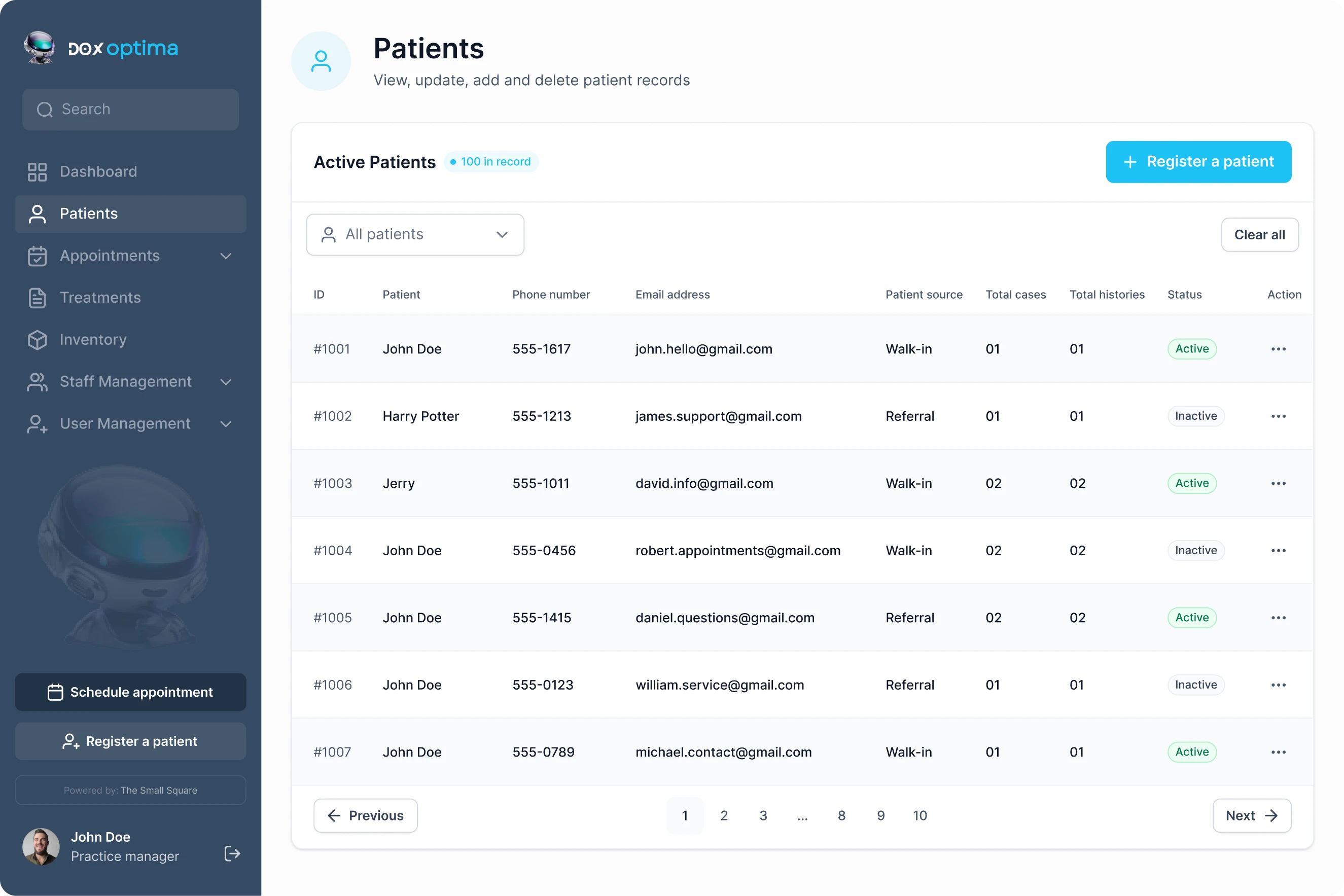Click the Dox Optima robot logo

[39, 48]
